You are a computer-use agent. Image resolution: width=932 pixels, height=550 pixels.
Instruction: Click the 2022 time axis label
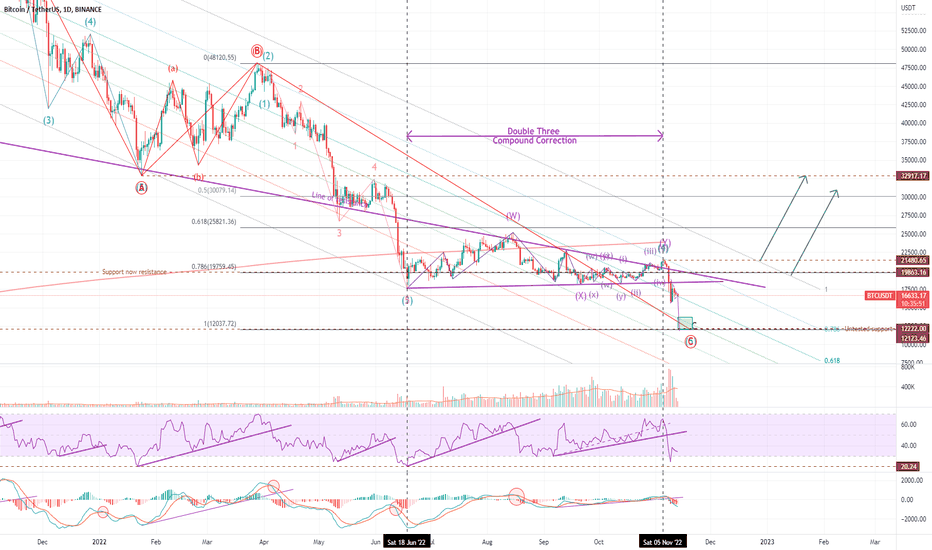(x=99, y=542)
